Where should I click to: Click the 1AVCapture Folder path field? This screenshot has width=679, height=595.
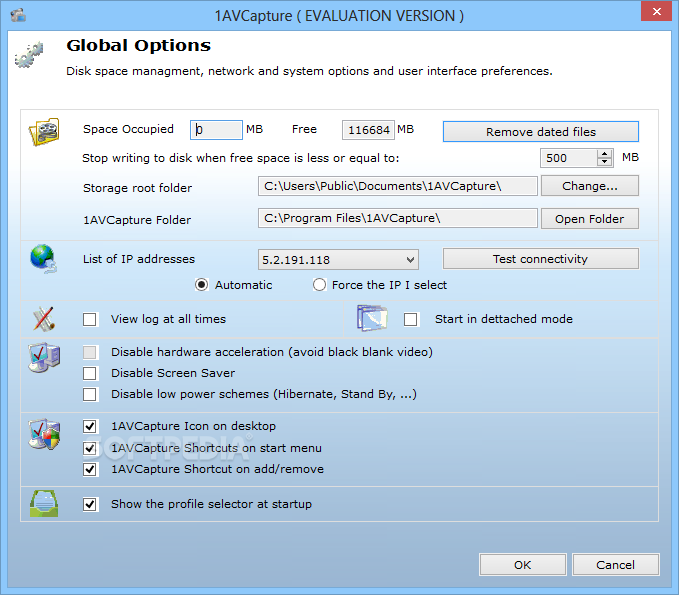[x=398, y=218]
